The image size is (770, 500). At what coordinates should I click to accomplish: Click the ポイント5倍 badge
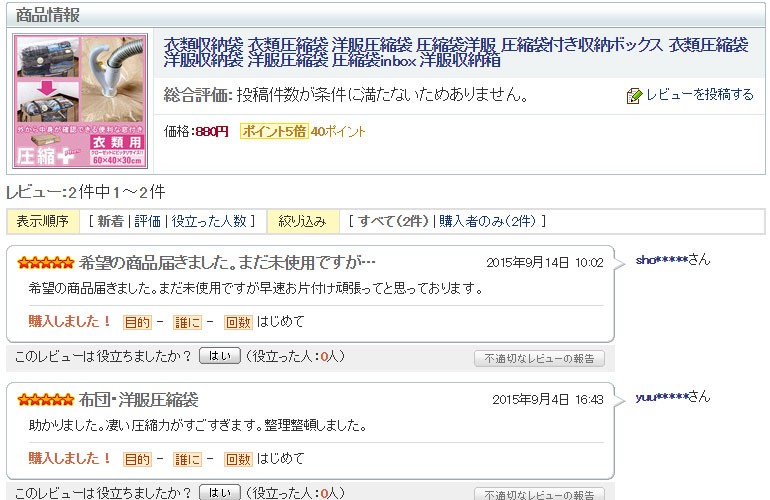273,131
